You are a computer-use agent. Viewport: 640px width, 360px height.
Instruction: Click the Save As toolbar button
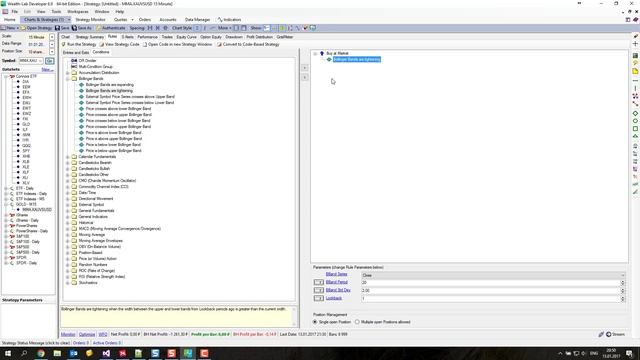click(82, 28)
